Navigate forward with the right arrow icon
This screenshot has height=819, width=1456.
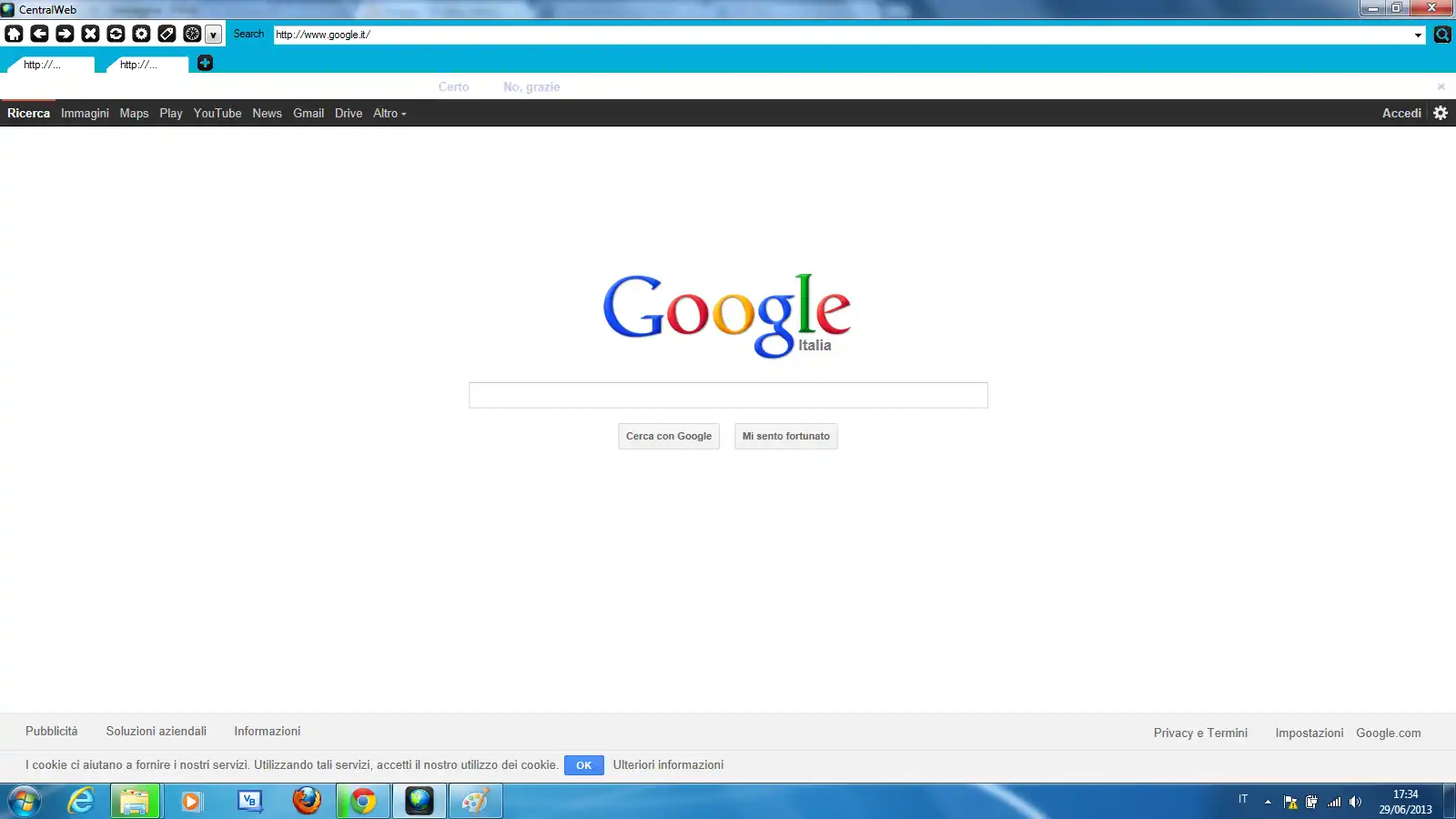click(65, 34)
